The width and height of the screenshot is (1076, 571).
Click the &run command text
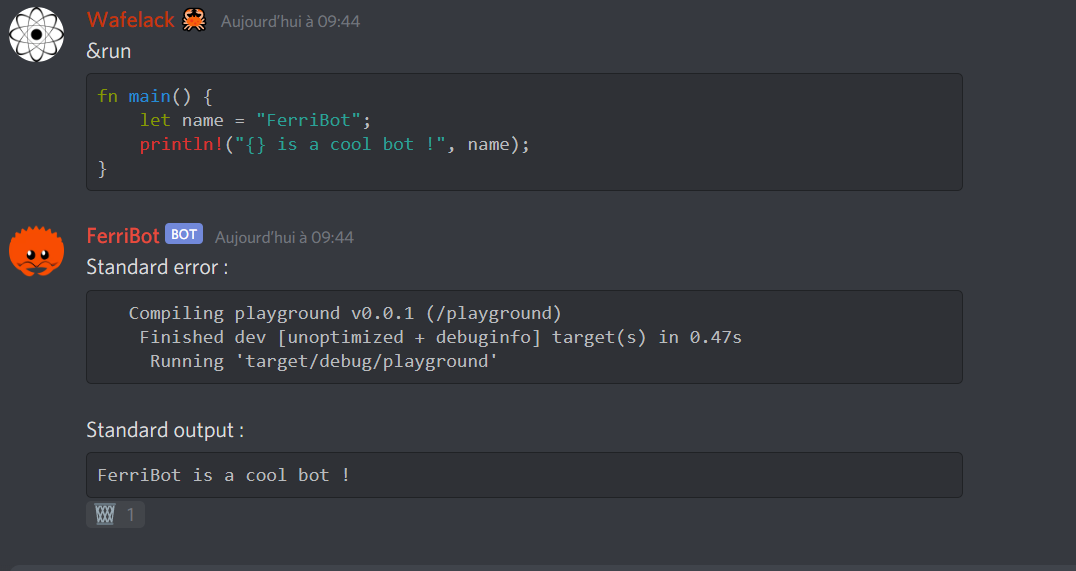tap(109, 51)
